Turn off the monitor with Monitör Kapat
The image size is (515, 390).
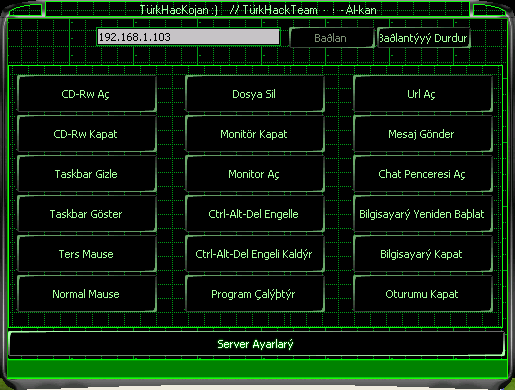(x=255, y=134)
